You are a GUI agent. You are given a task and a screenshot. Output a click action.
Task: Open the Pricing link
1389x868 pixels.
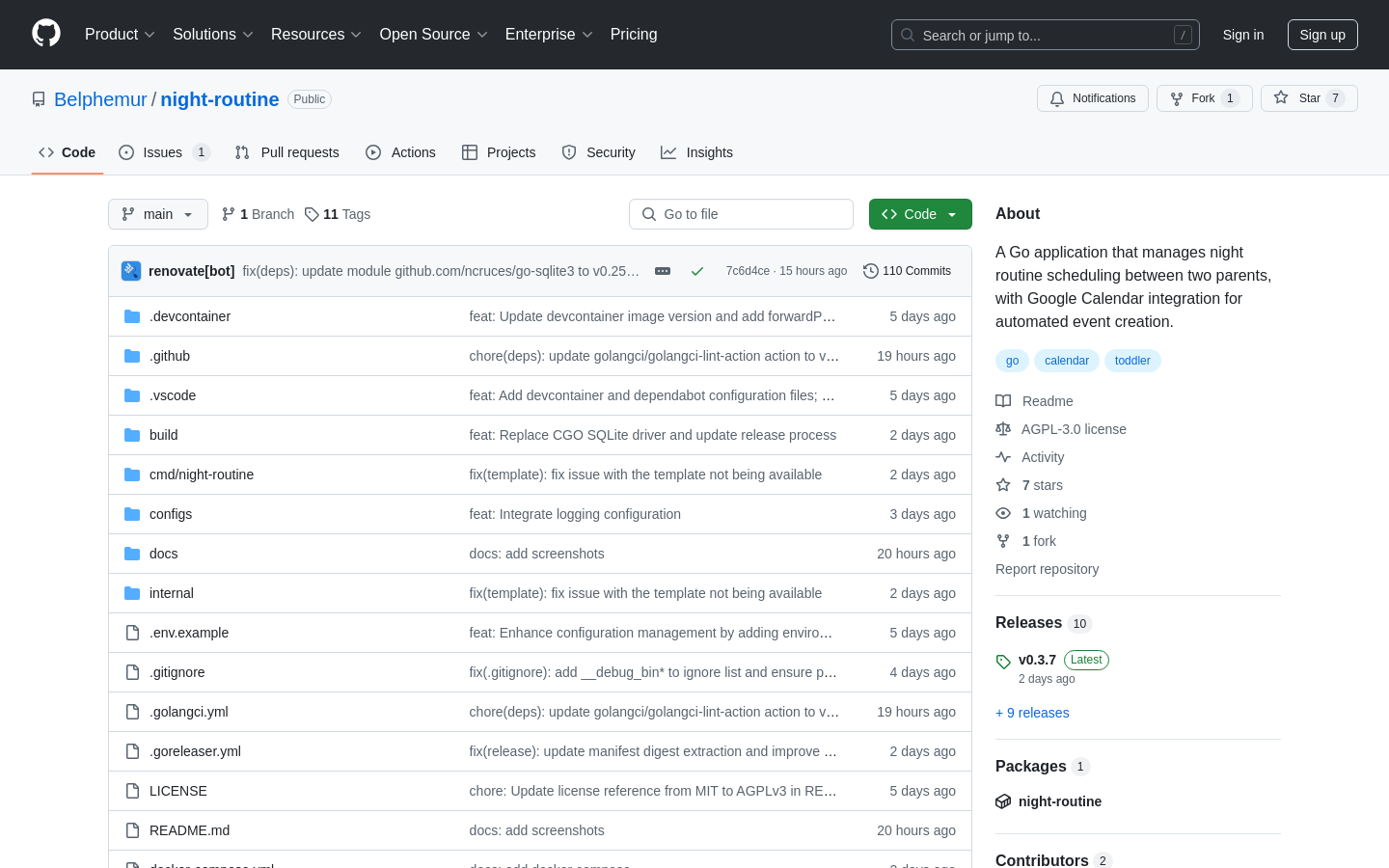tap(634, 35)
